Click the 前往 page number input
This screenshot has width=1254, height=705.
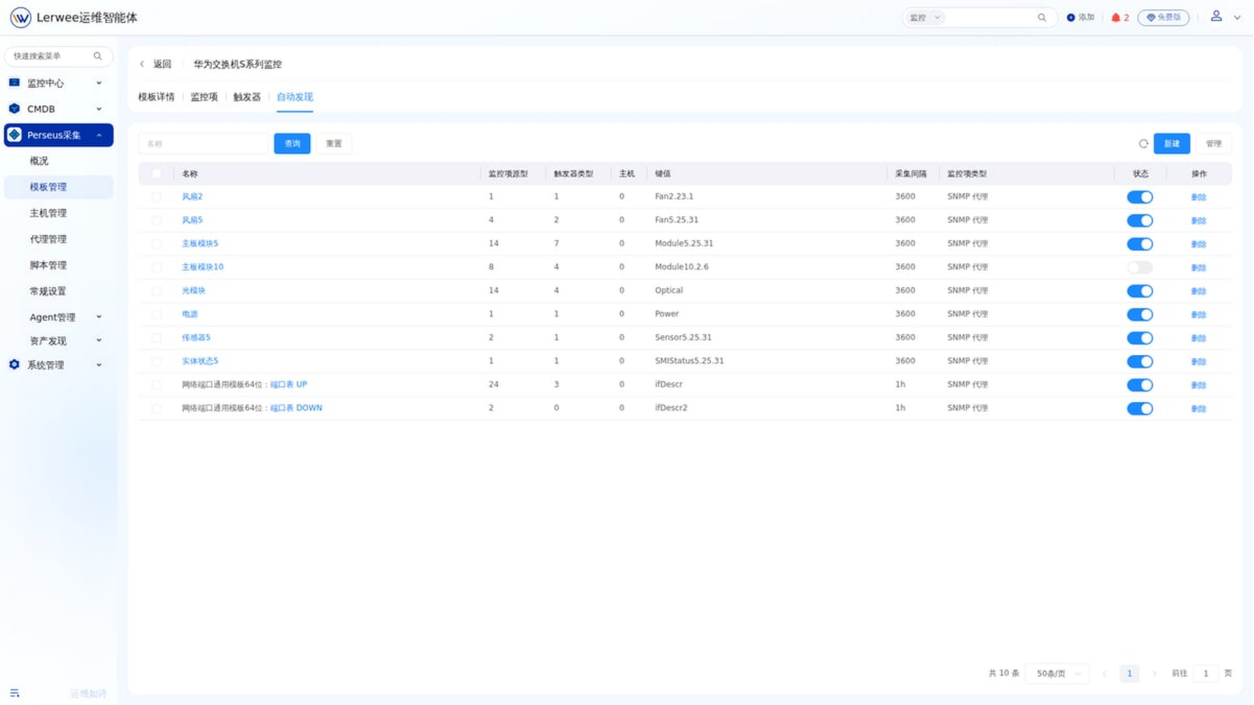[x=1206, y=674]
